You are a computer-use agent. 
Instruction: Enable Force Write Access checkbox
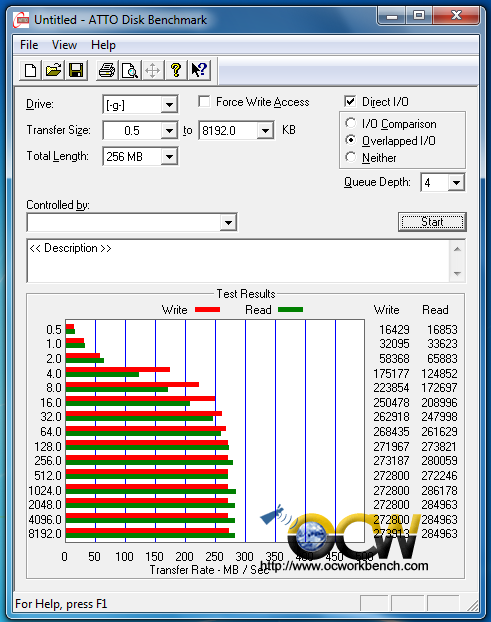(x=204, y=102)
